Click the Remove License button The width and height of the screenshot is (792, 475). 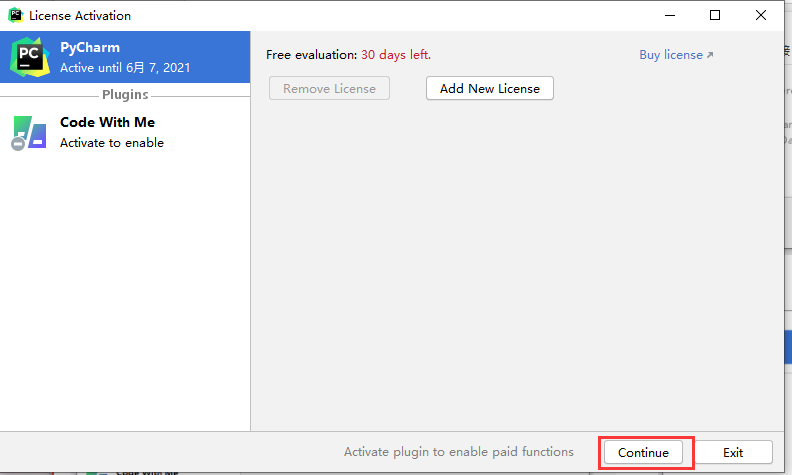pos(329,88)
